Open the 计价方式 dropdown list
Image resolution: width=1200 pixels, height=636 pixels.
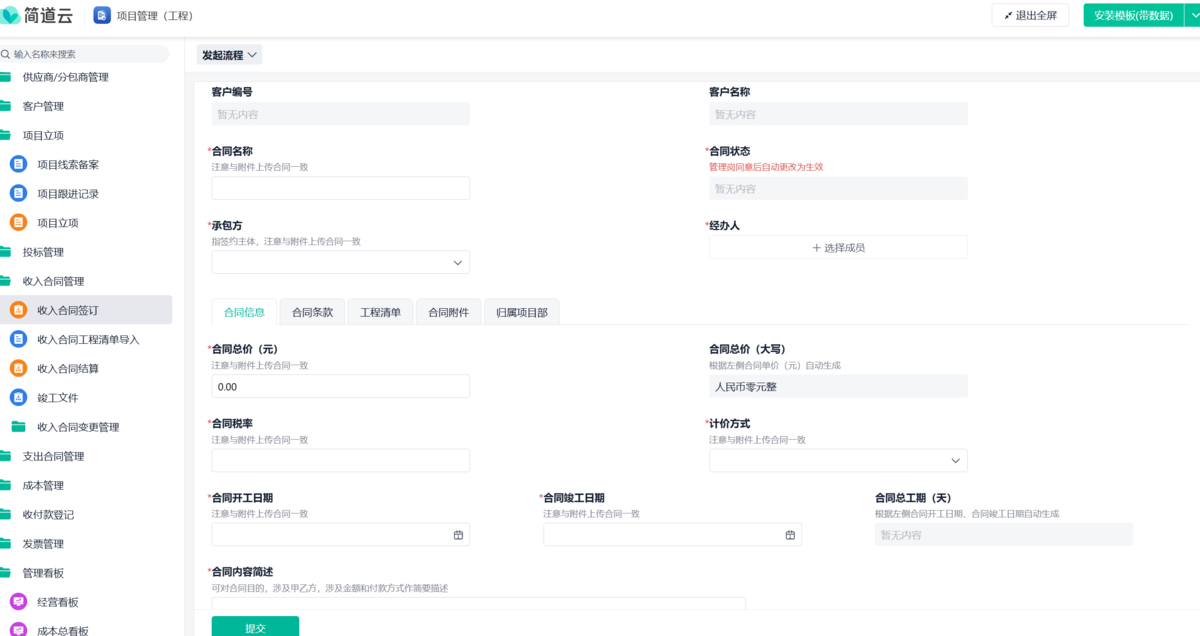pos(838,460)
